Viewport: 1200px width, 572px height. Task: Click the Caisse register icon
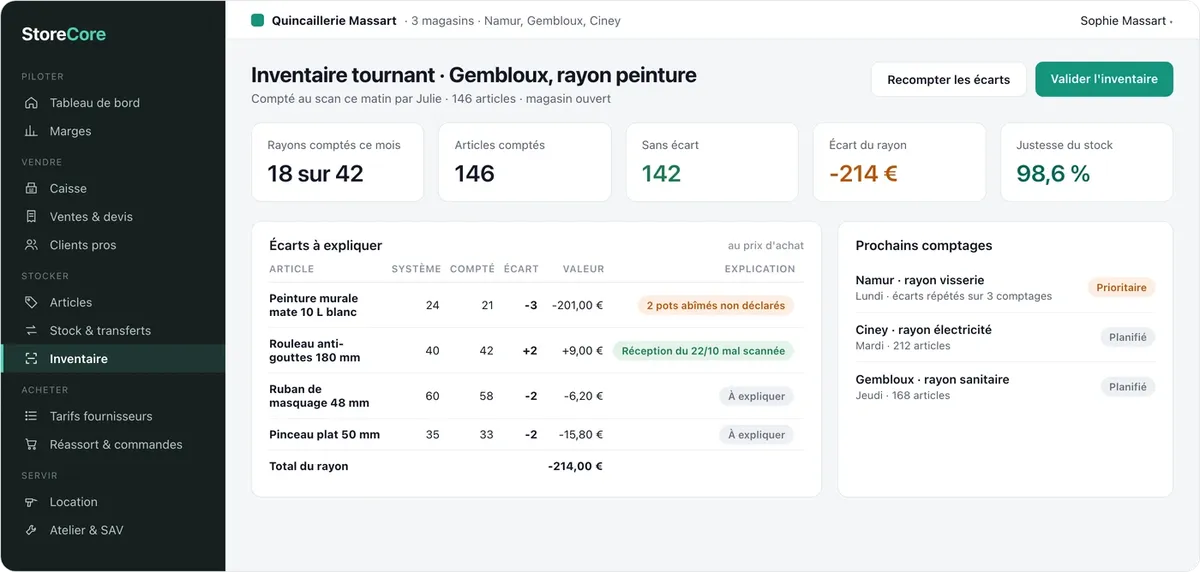[x=31, y=188]
